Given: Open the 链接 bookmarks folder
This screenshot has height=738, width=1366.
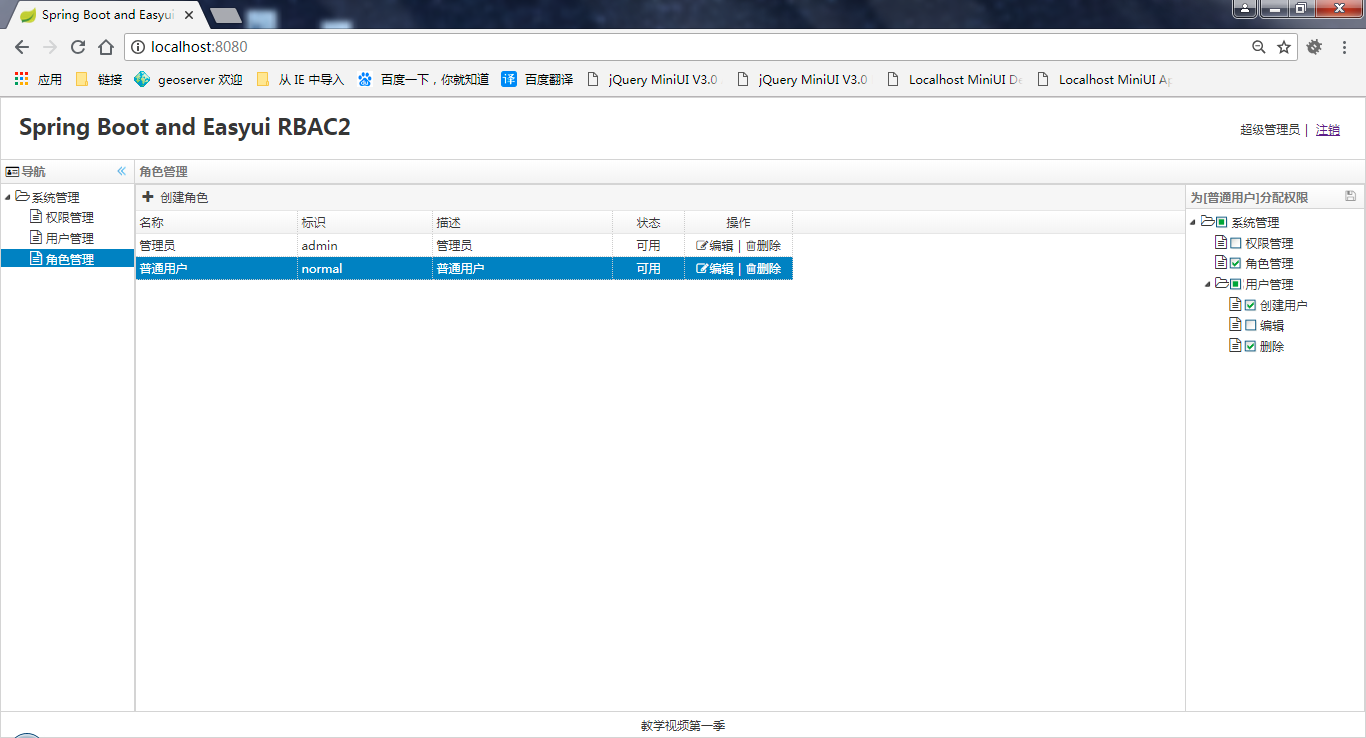Looking at the screenshot, I should coord(98,79).
